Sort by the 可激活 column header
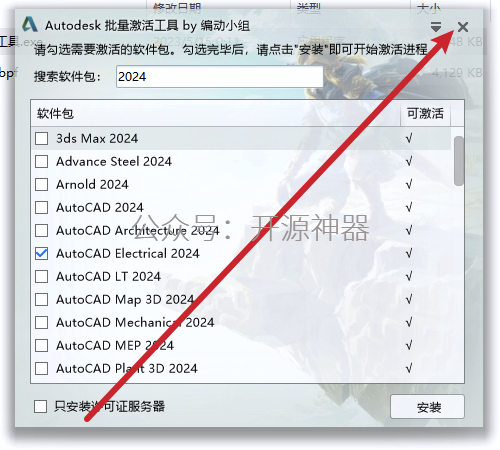Image resolution: width=500 pixels, height=450 pixels. [x=425, y=113]
